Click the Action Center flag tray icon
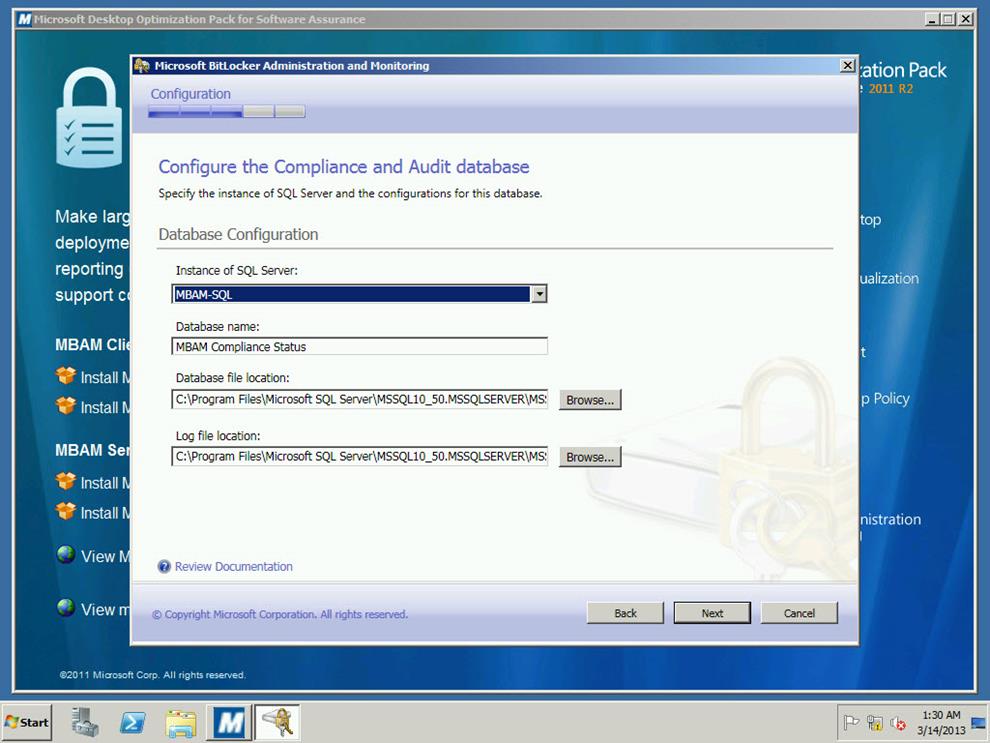 851,722
